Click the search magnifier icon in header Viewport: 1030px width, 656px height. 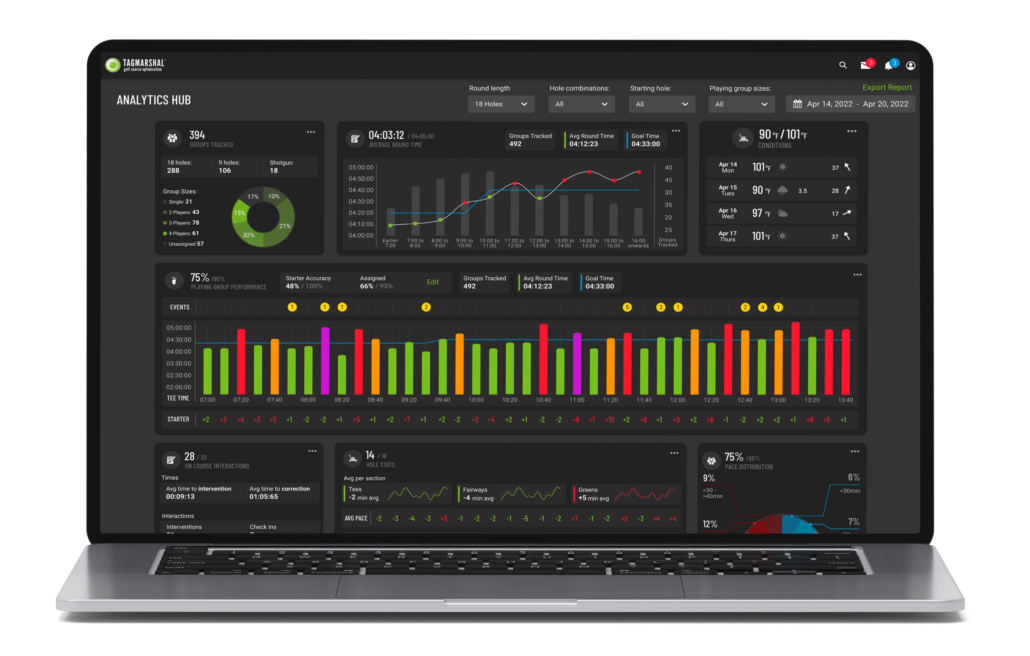(x=843, y=65)
